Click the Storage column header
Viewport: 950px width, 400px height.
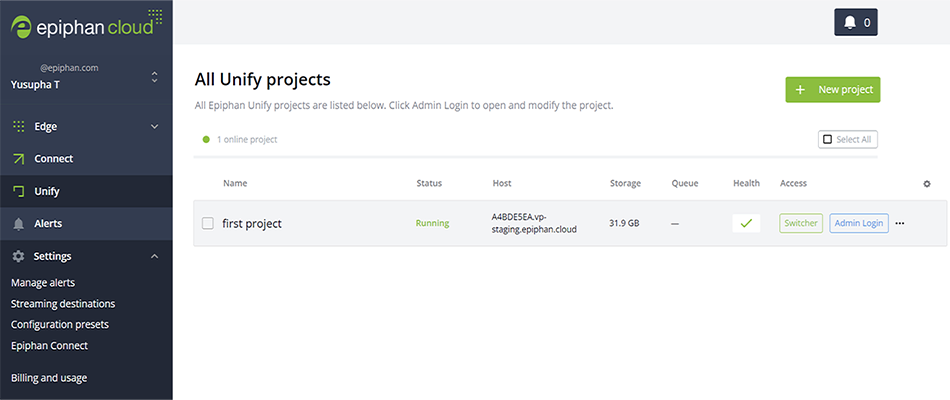(x=625, y=183)
